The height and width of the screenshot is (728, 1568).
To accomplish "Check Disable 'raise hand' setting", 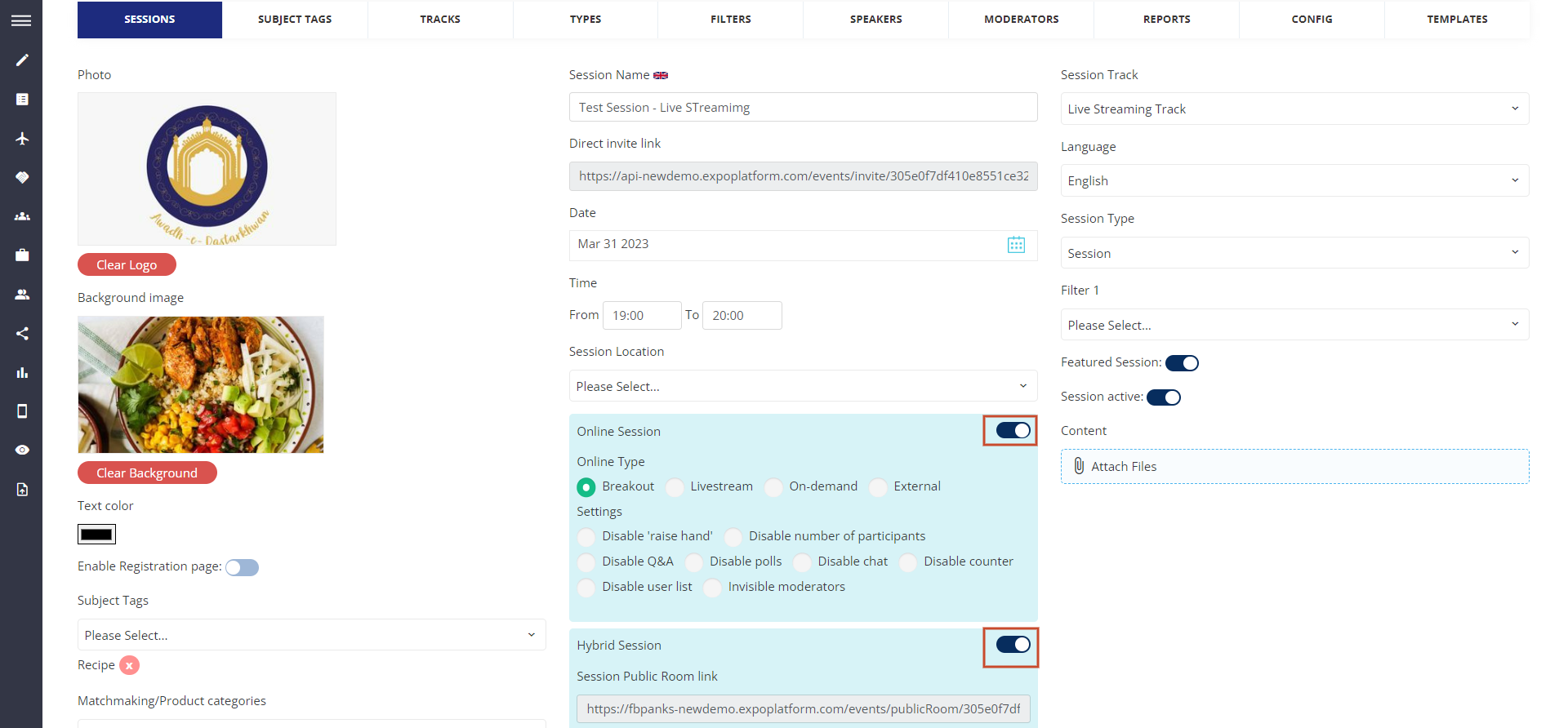I will [586, 537].
